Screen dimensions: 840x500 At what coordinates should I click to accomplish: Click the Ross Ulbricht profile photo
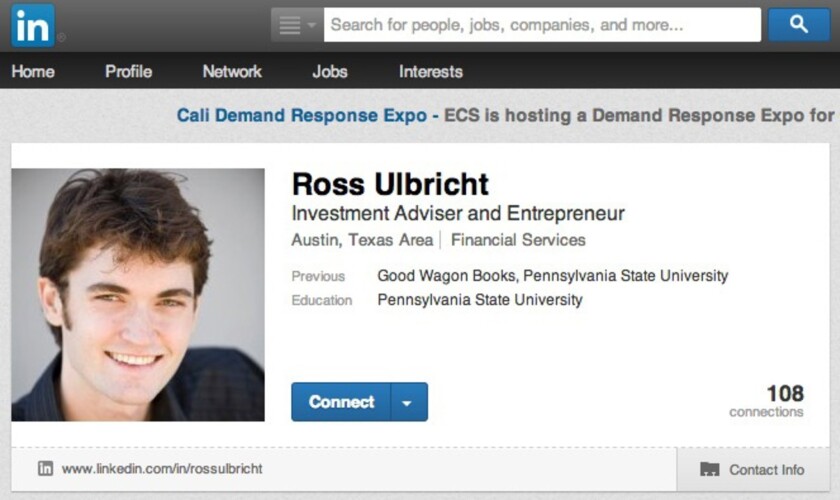pos(138,295)
